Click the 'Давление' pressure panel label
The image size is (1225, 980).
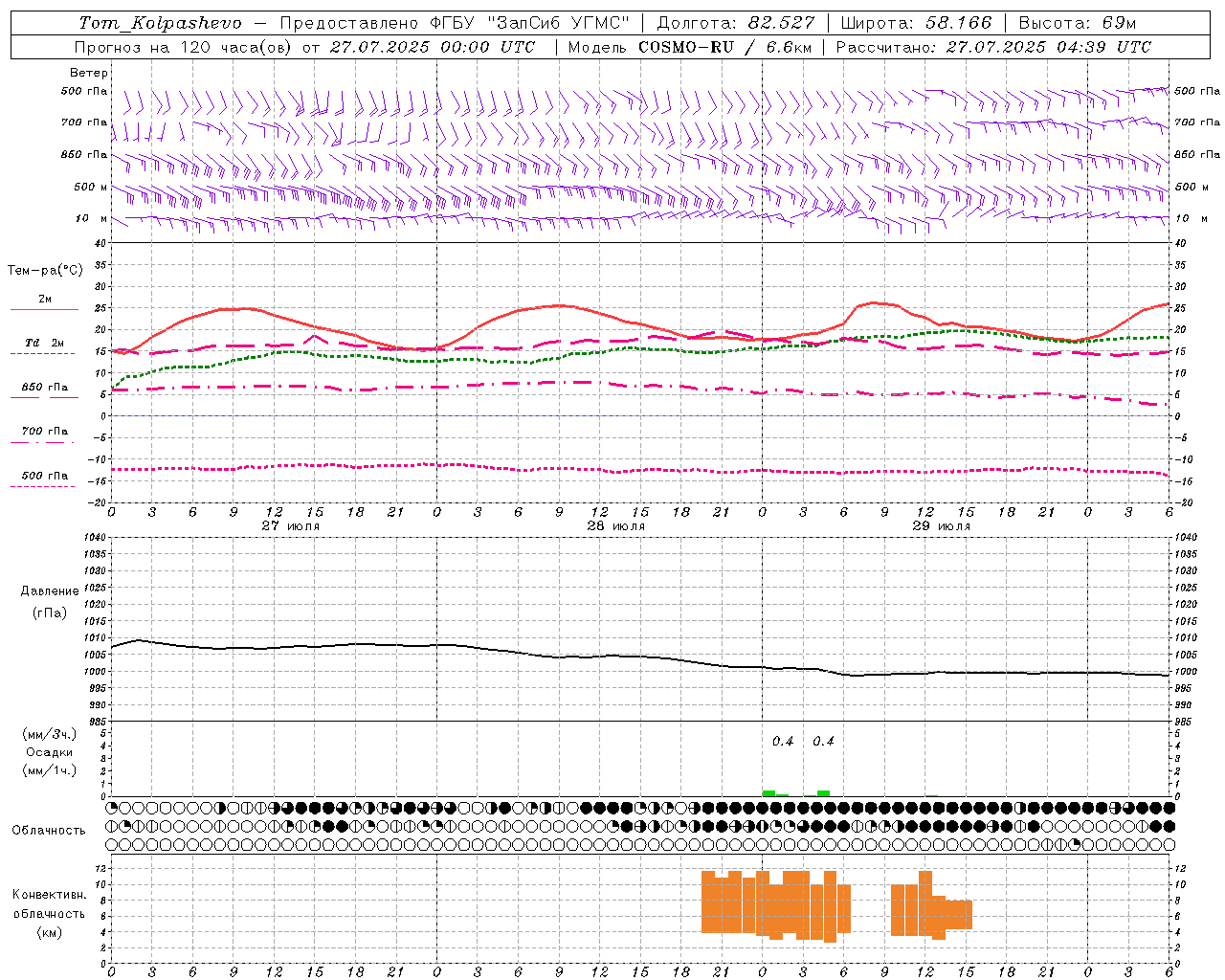(x=50, y=591)
